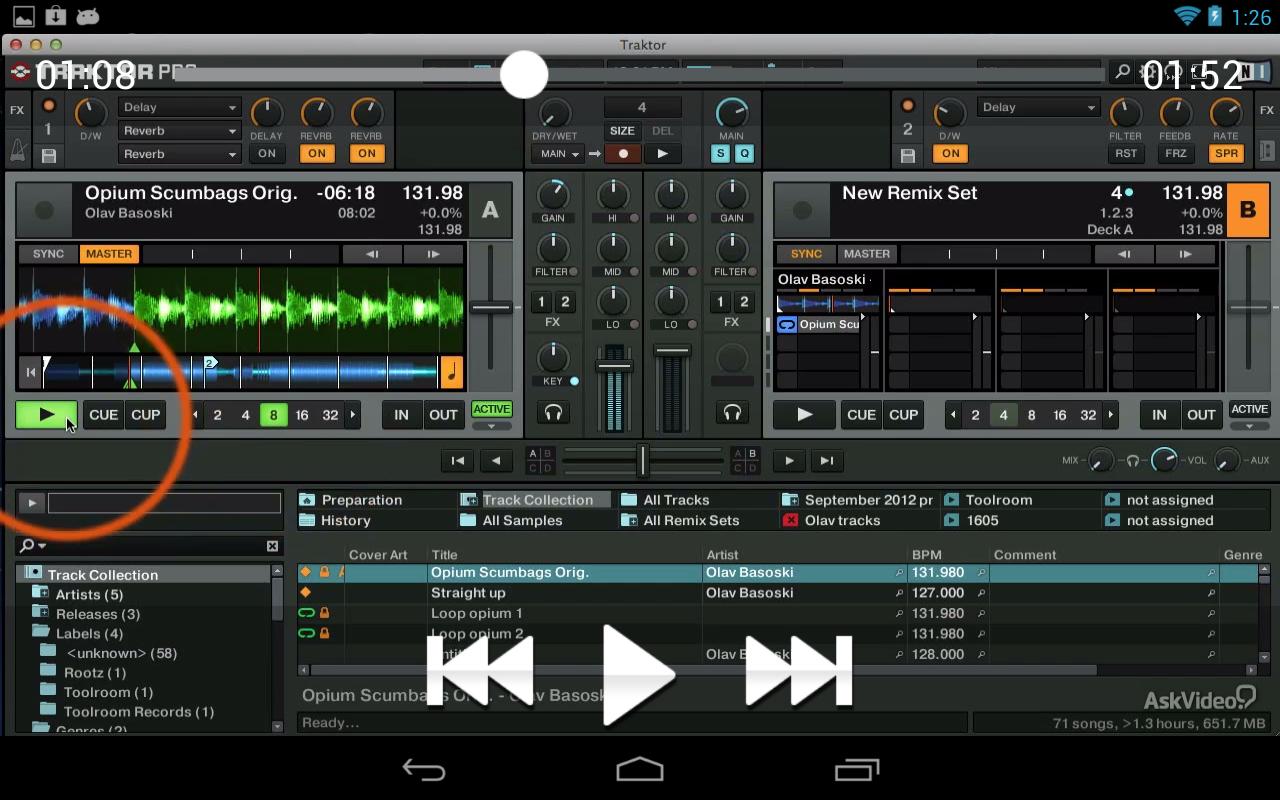
Task: Disable Deck A MASTER toggle
Action: [109, 254]
